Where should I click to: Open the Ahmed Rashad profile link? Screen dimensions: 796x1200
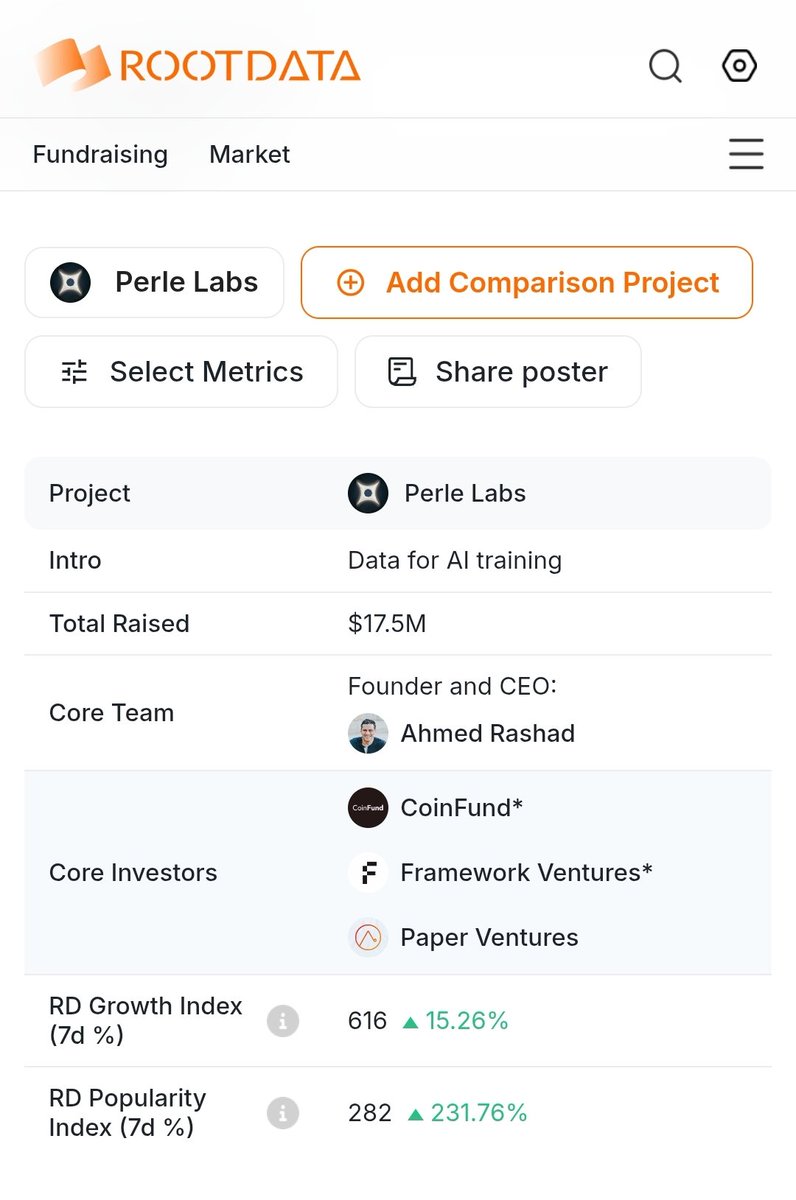[x=487, y=734]
